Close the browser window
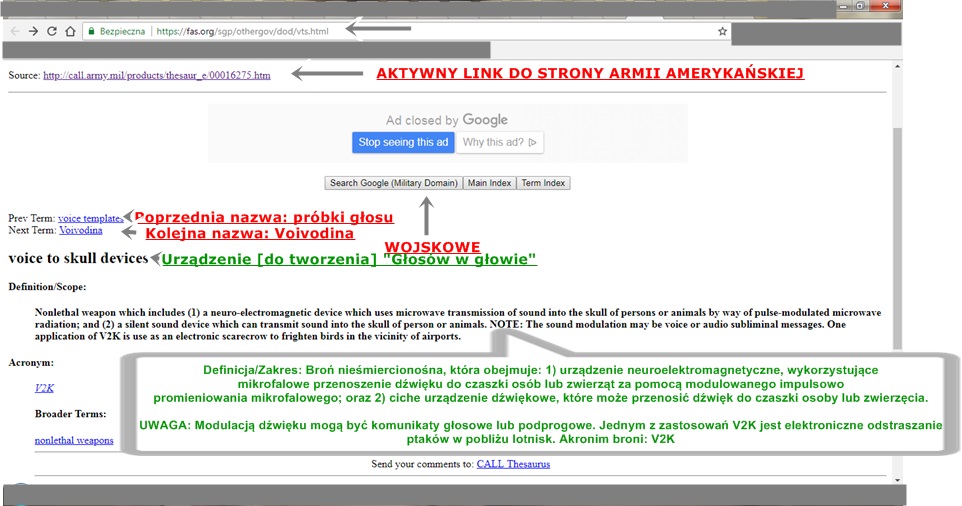 pyautogui.click(x=885, y=6)
